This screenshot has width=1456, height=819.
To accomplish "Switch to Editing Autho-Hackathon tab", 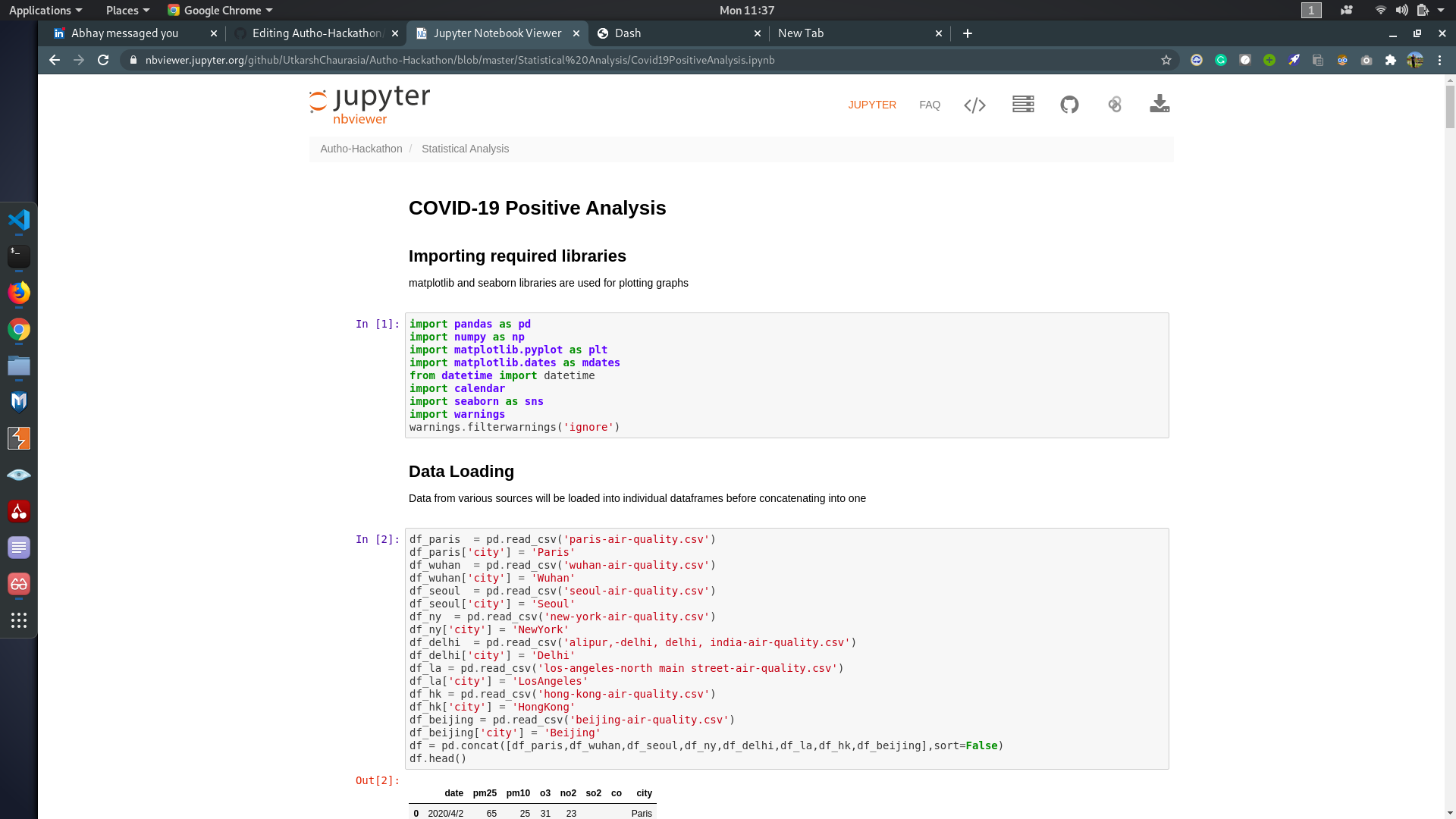I will click(x=317, y=33).
